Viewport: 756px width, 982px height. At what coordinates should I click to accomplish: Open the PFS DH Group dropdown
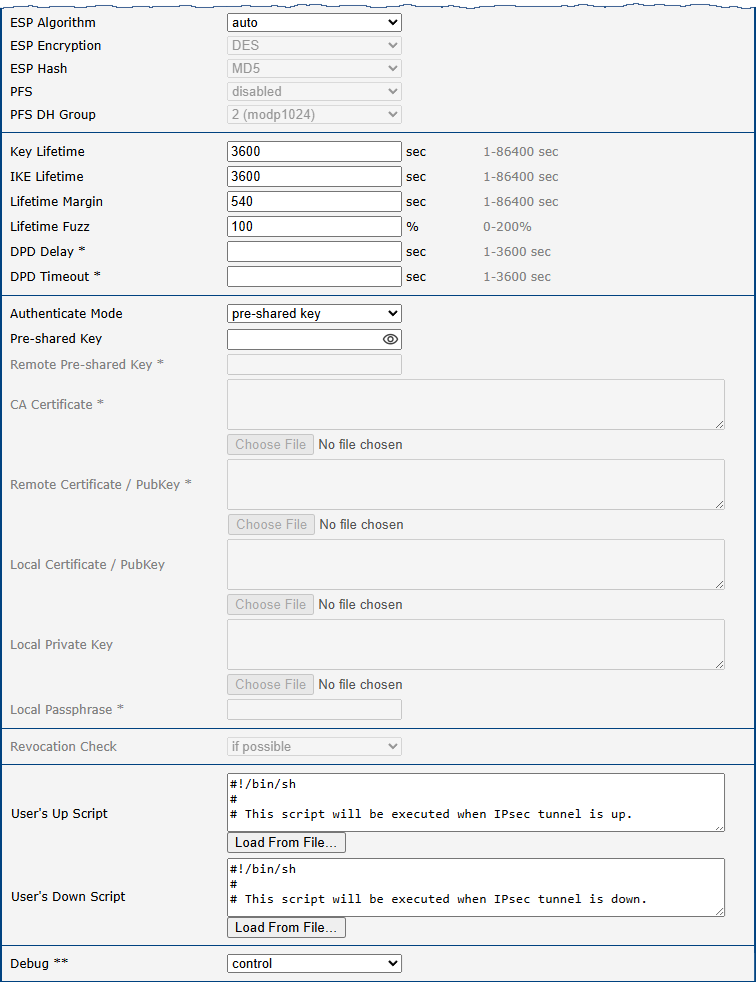314,115
